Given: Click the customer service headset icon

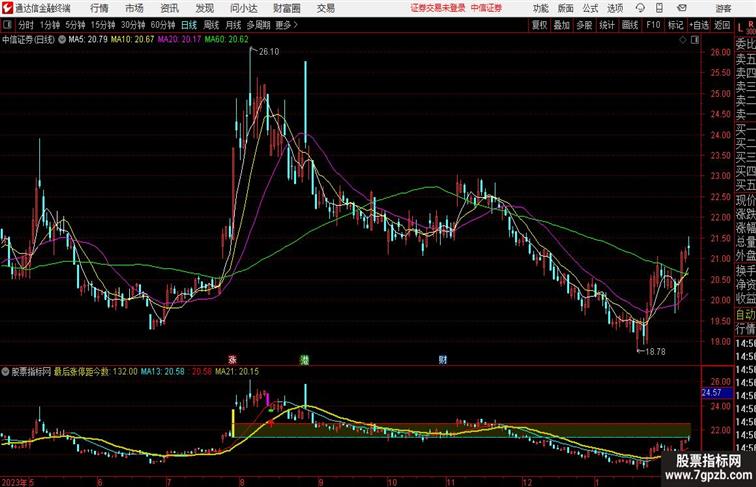Looking at the screenshot, I should [x=640, y=8].
